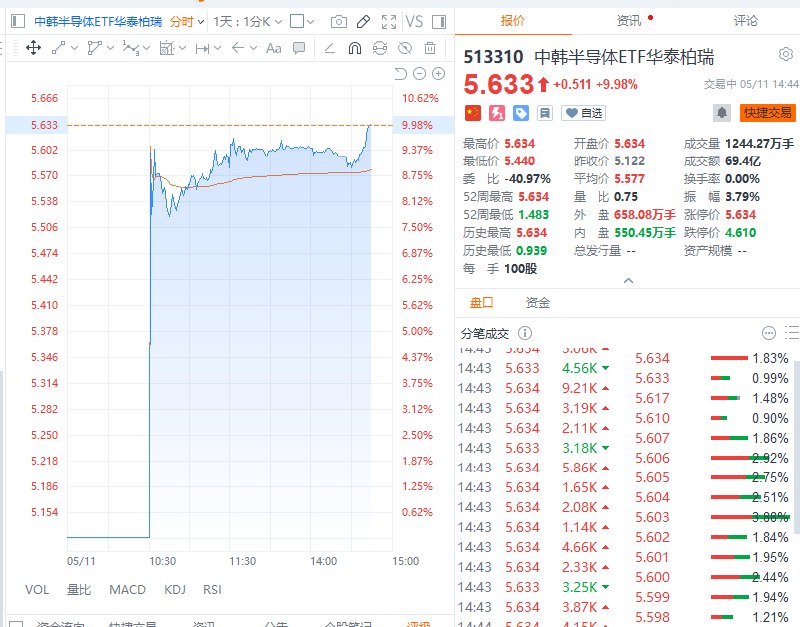Click the sync drawings icon
Screen dimensions: 800x627
(x=380, y=48)
